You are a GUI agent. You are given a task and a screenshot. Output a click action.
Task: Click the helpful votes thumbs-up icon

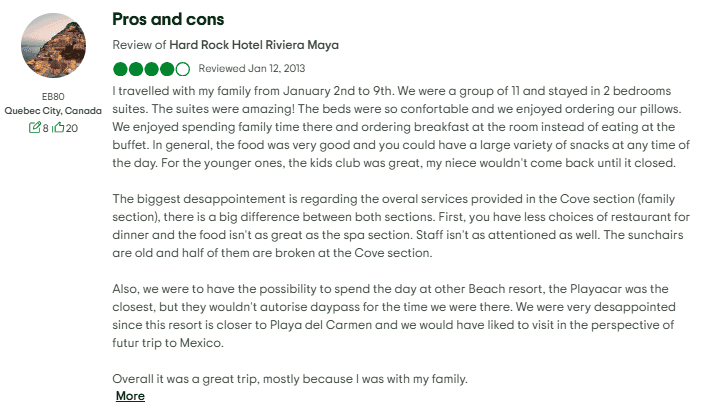(x=59, y=128)
